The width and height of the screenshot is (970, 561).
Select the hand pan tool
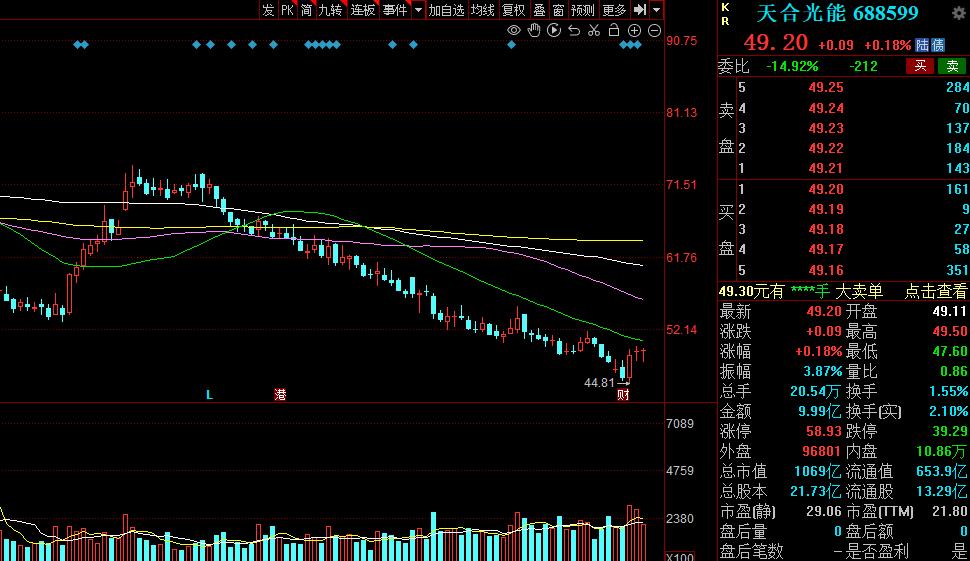tap(534, 30)
